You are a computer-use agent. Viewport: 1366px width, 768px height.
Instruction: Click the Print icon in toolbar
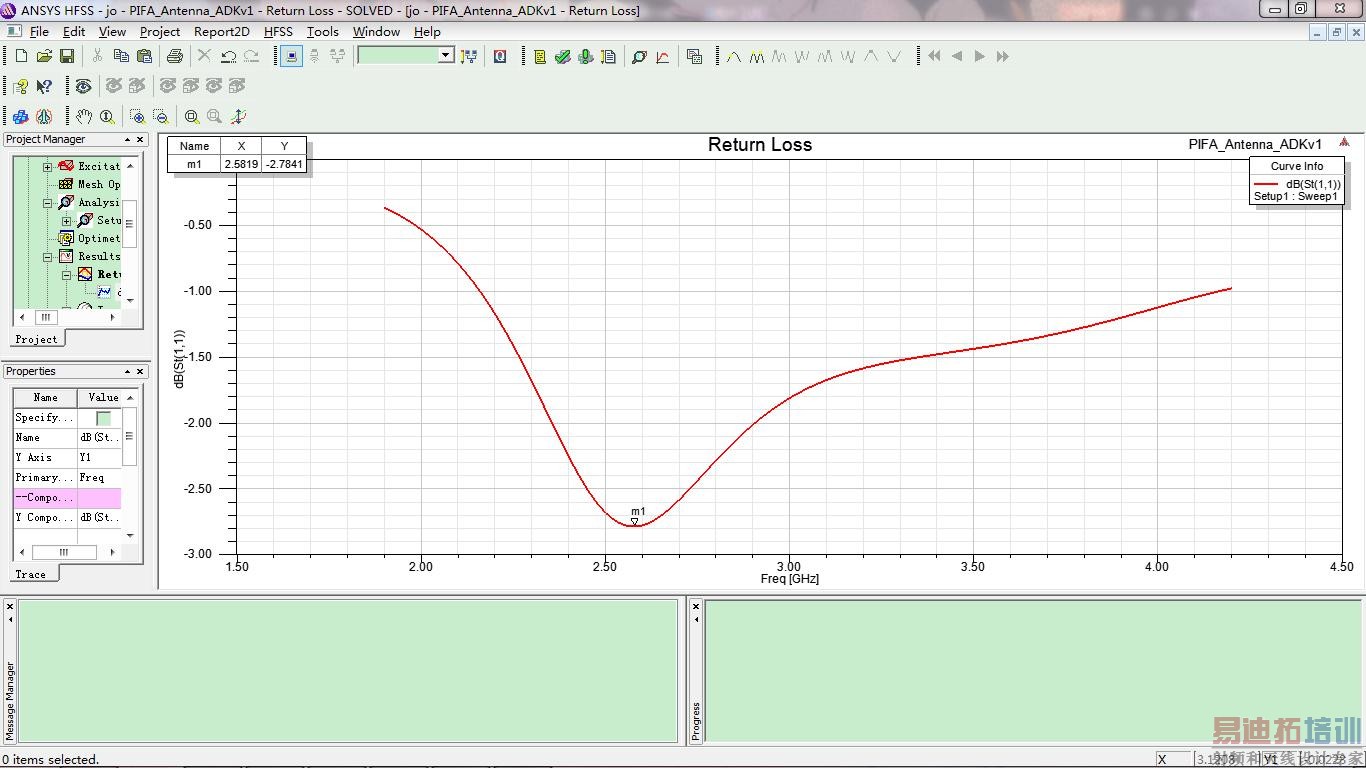pos(175,56)
